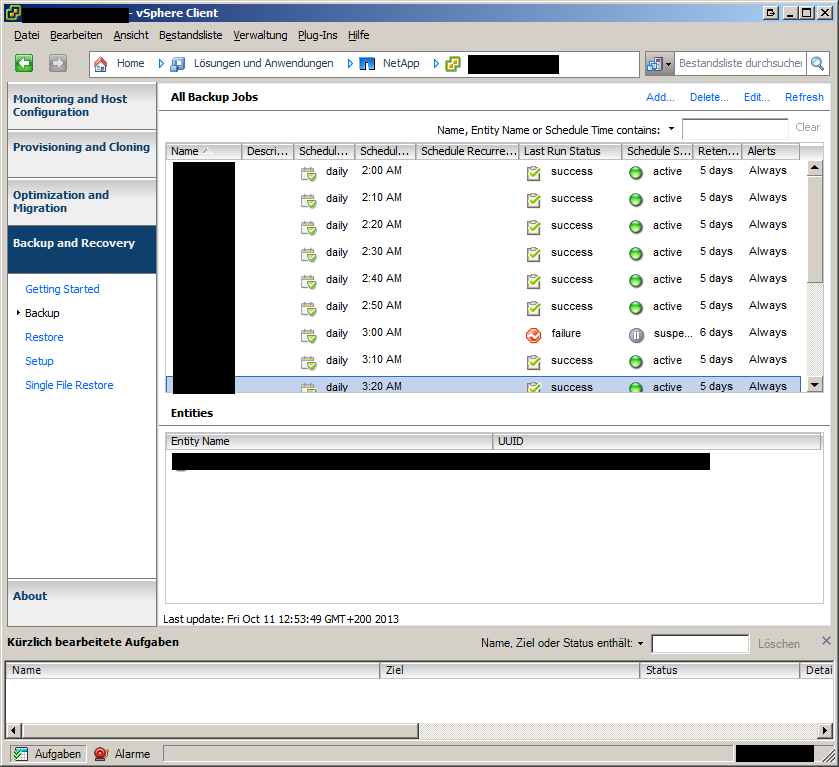The width and height of the screenshot is (839, 767).
Task: Click the grey forward navigation arrow
Action: pos(58,63)
